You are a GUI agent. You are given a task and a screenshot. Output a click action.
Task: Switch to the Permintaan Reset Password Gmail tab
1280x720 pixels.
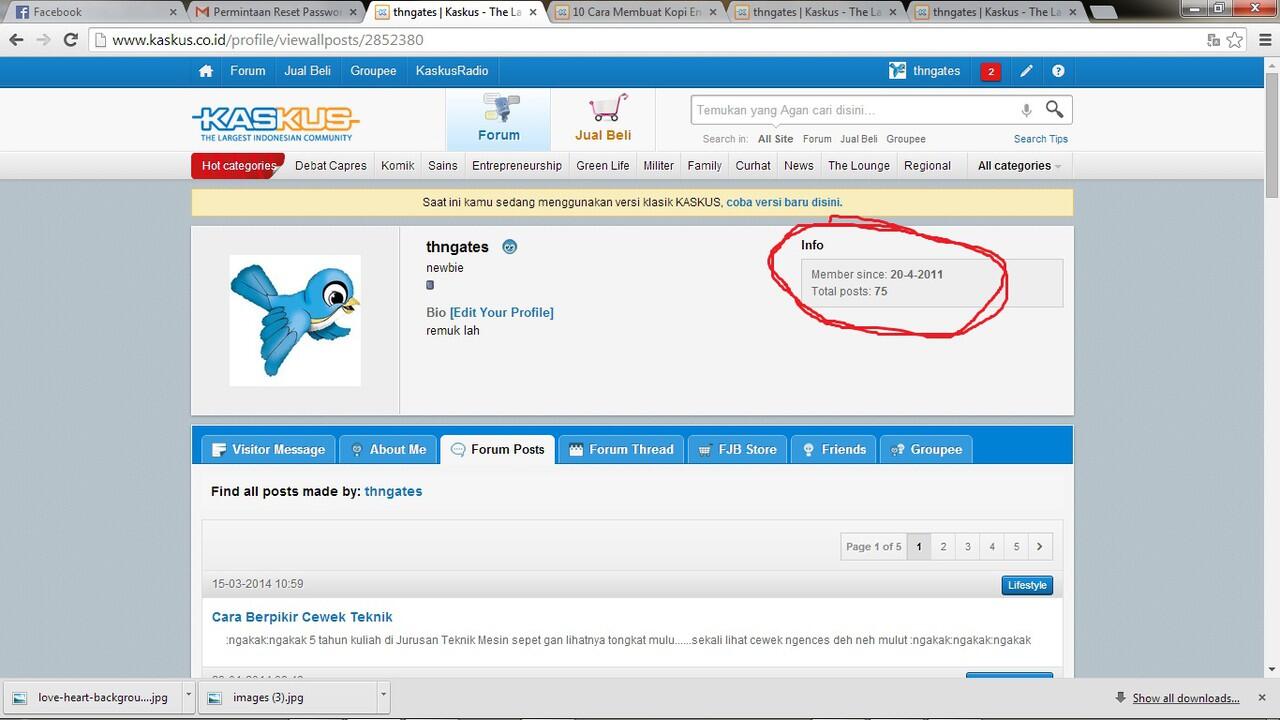tap(275, 12)
